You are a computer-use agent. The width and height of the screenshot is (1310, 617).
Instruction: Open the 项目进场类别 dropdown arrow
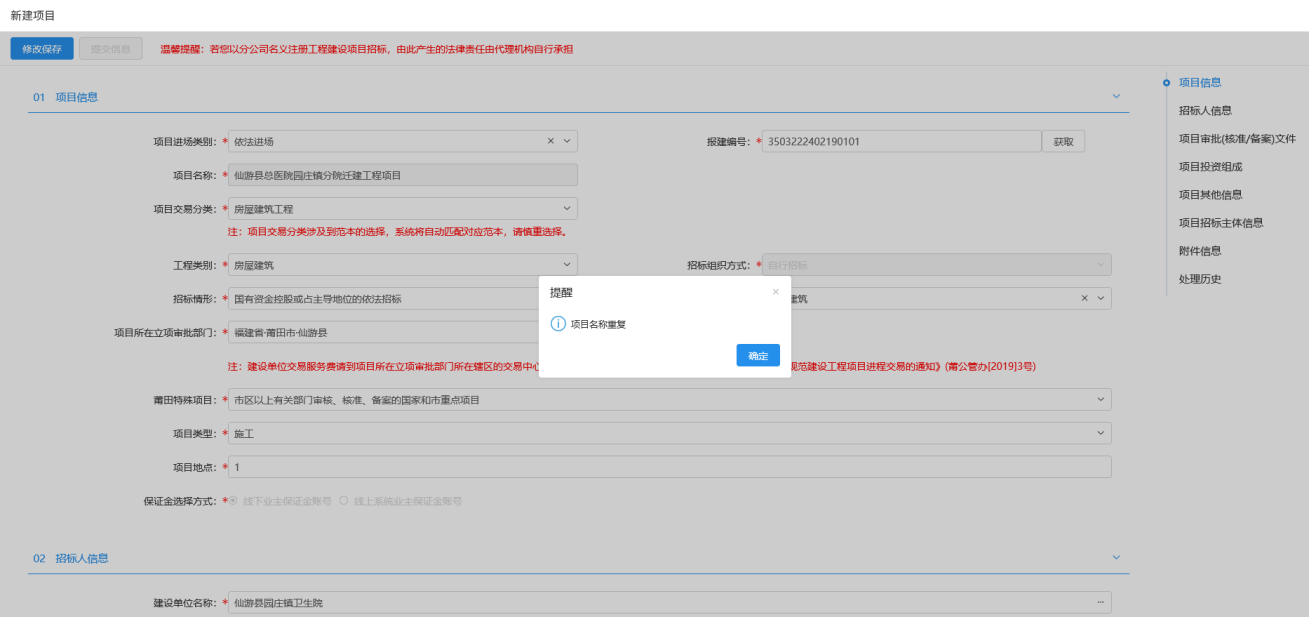pos(566,142)
